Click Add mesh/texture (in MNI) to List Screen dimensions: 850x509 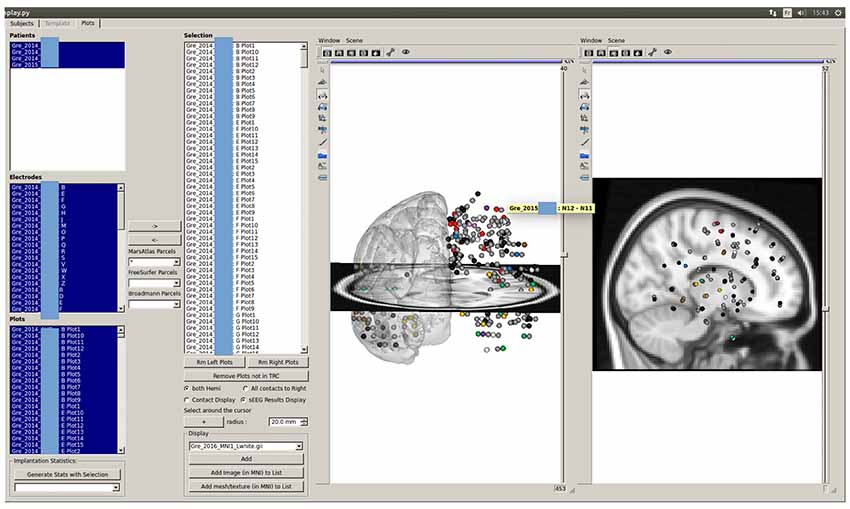[x=246, y=486]
